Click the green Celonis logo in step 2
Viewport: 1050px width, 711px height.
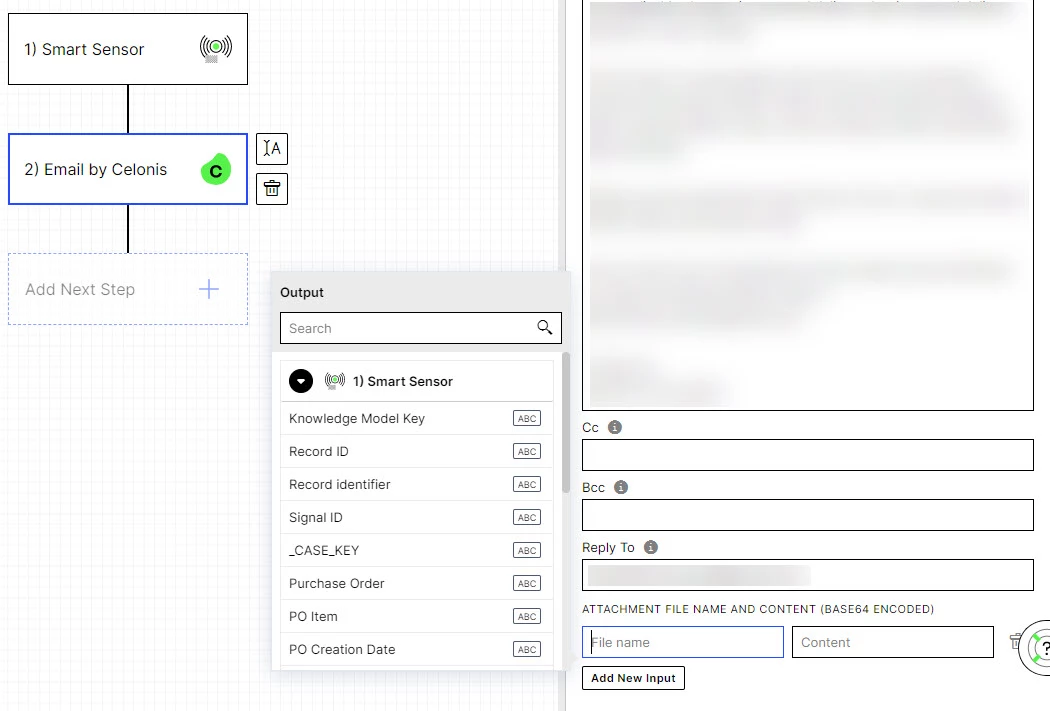216,169
